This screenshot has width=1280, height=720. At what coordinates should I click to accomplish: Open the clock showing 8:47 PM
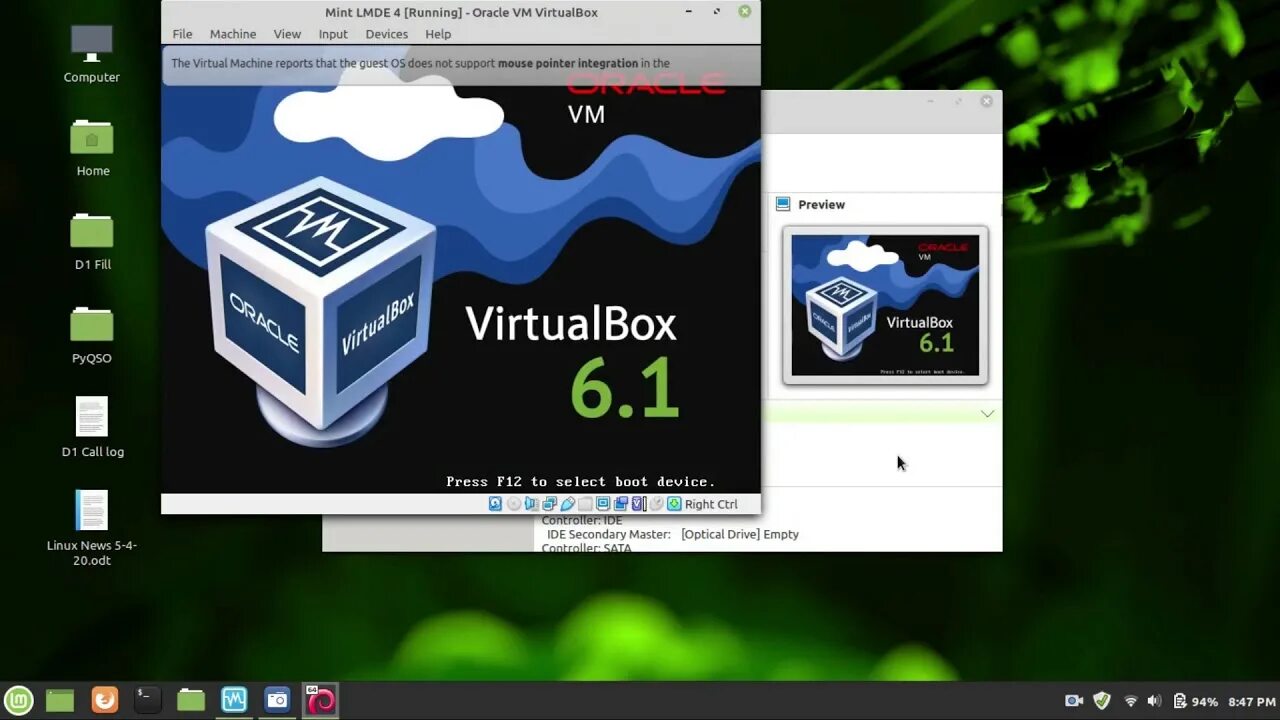1251,702
